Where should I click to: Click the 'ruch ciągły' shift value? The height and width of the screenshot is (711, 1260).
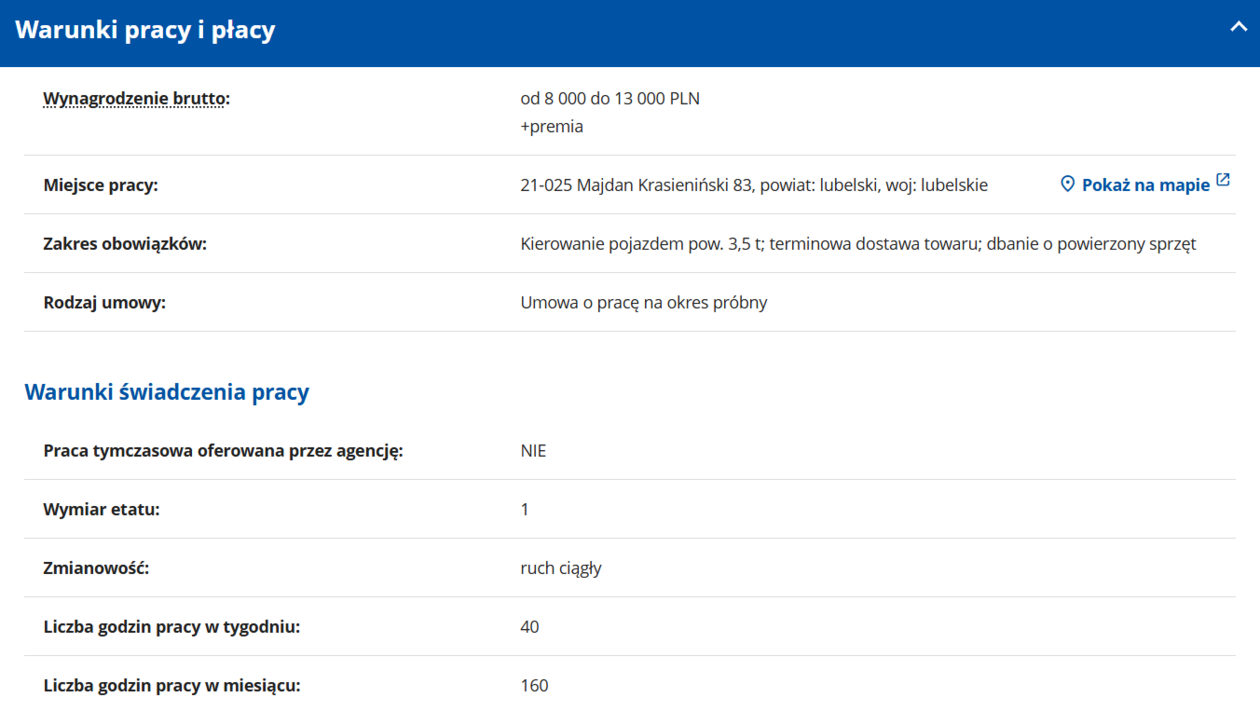coord(561,568)
